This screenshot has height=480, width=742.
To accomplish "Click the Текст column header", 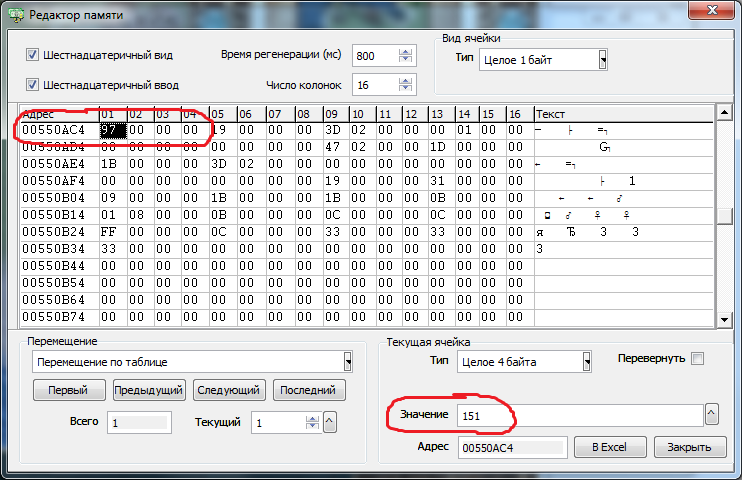I will (623, 114).
